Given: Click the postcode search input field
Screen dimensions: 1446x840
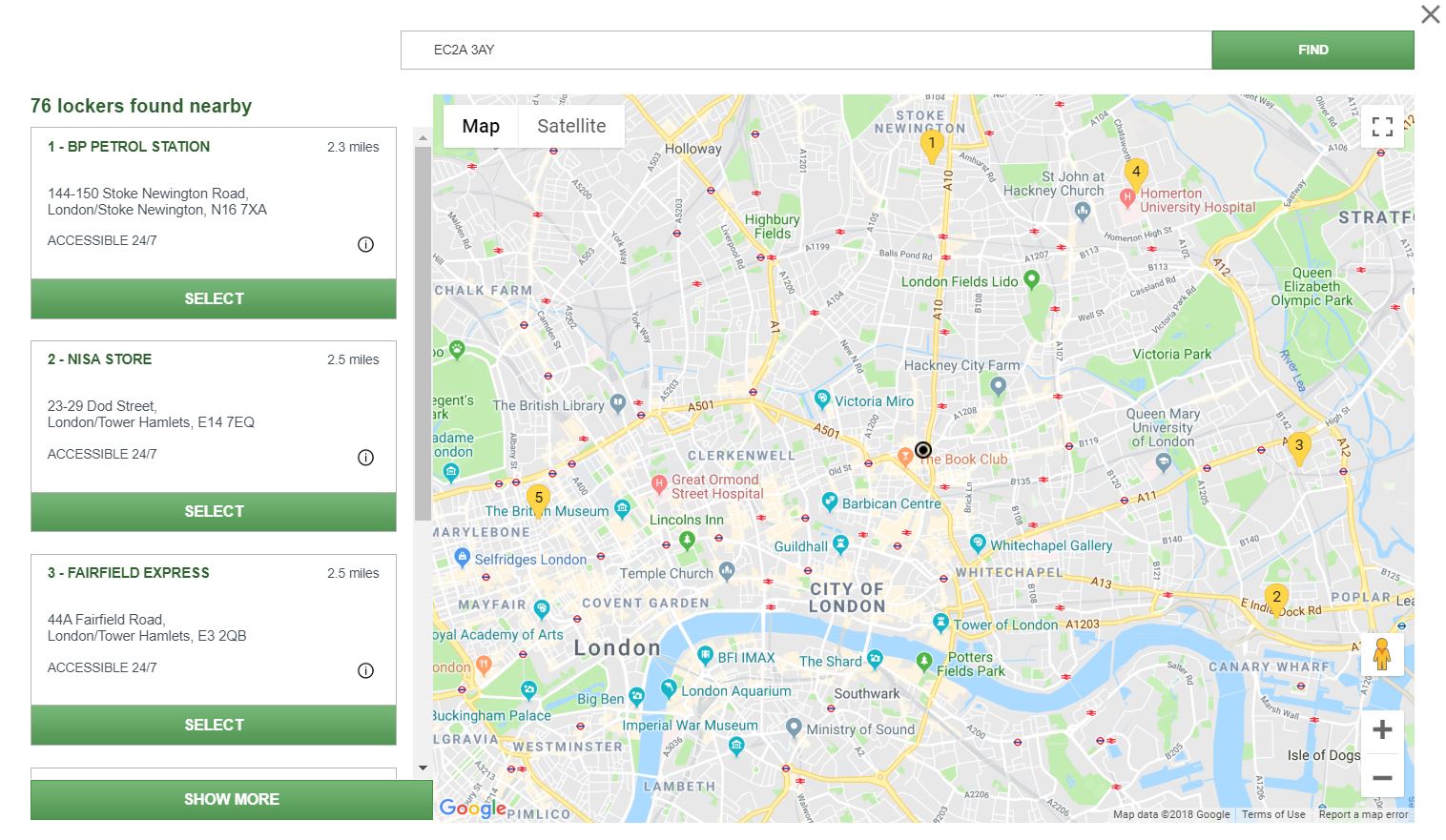Looking at the screenshot, I should 806,50.
